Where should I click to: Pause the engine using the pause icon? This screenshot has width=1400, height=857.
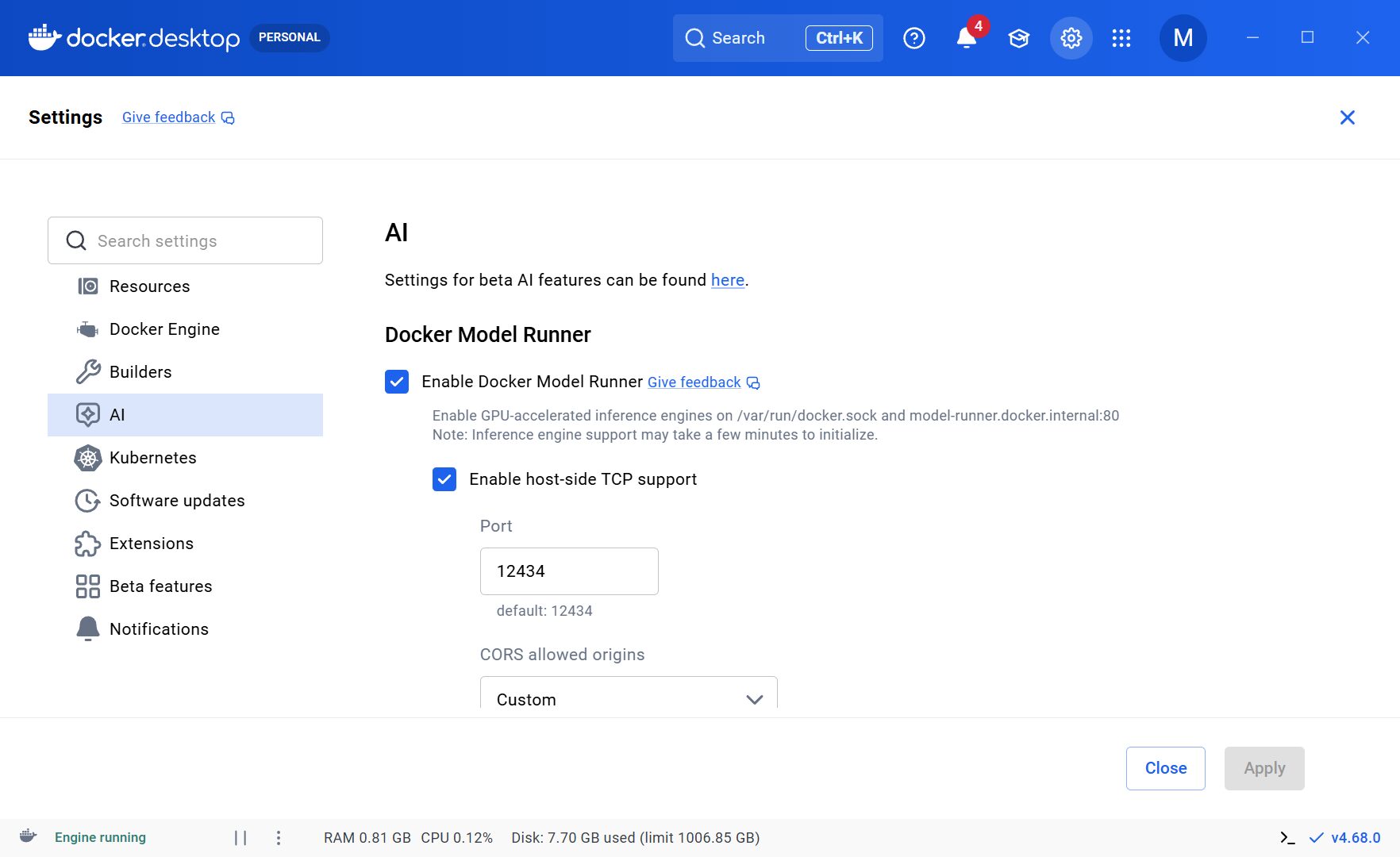[240, 837]
